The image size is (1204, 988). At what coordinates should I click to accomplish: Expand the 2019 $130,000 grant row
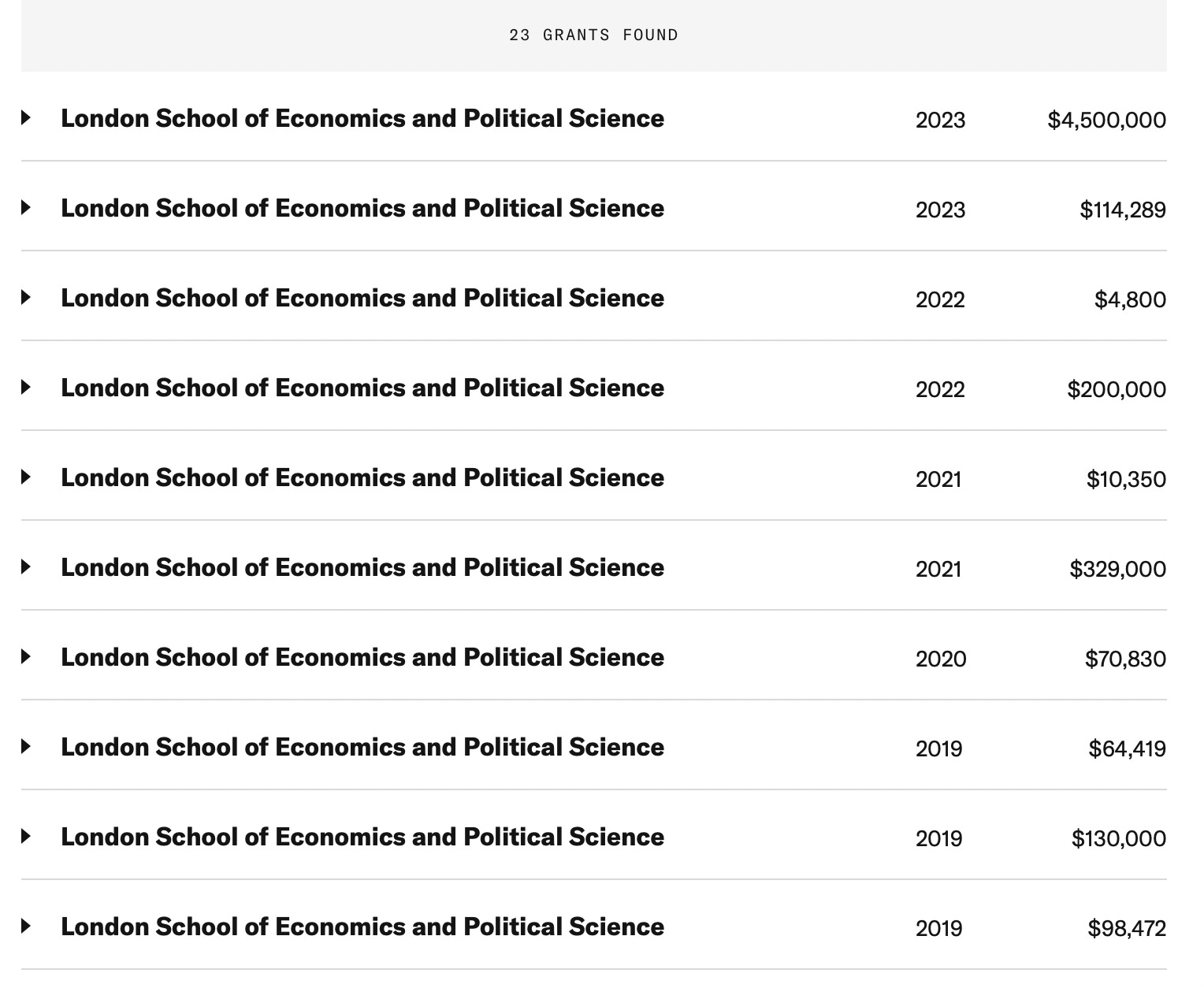click(x=26, y=837)
